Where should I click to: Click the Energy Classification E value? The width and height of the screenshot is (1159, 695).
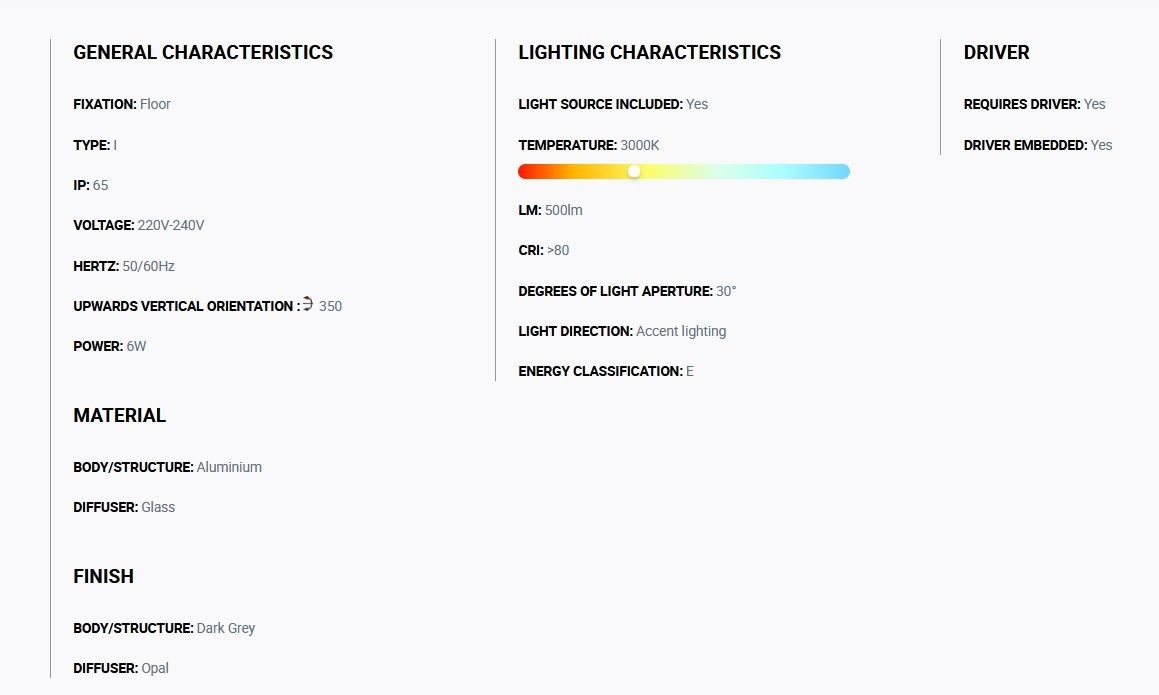(690, 371)
